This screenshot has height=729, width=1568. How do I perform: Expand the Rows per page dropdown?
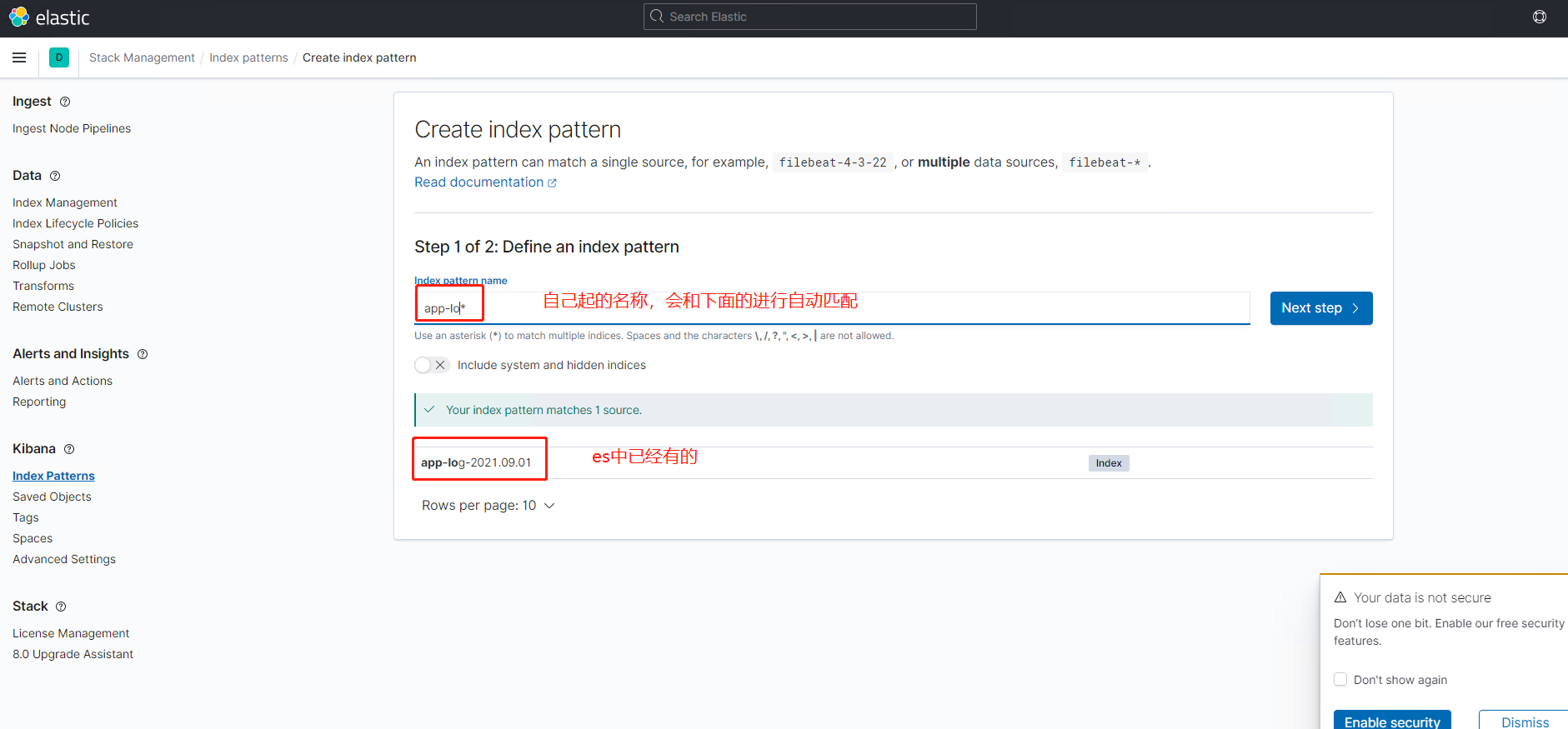[x=488, y=506]
